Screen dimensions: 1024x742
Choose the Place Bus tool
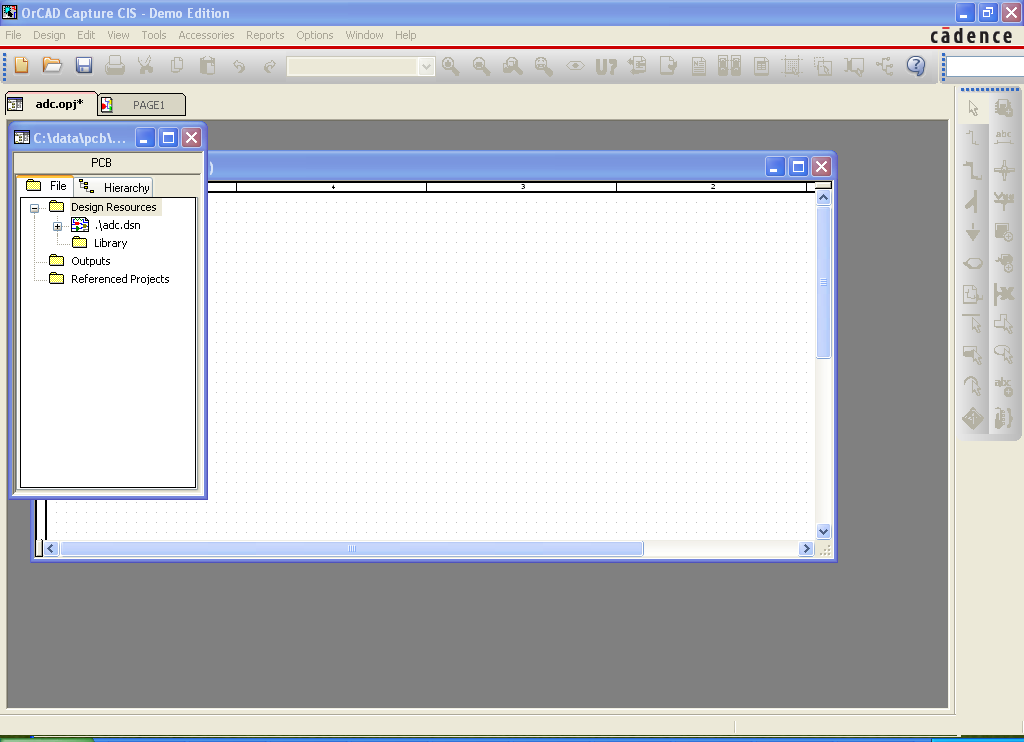[973, 170]
